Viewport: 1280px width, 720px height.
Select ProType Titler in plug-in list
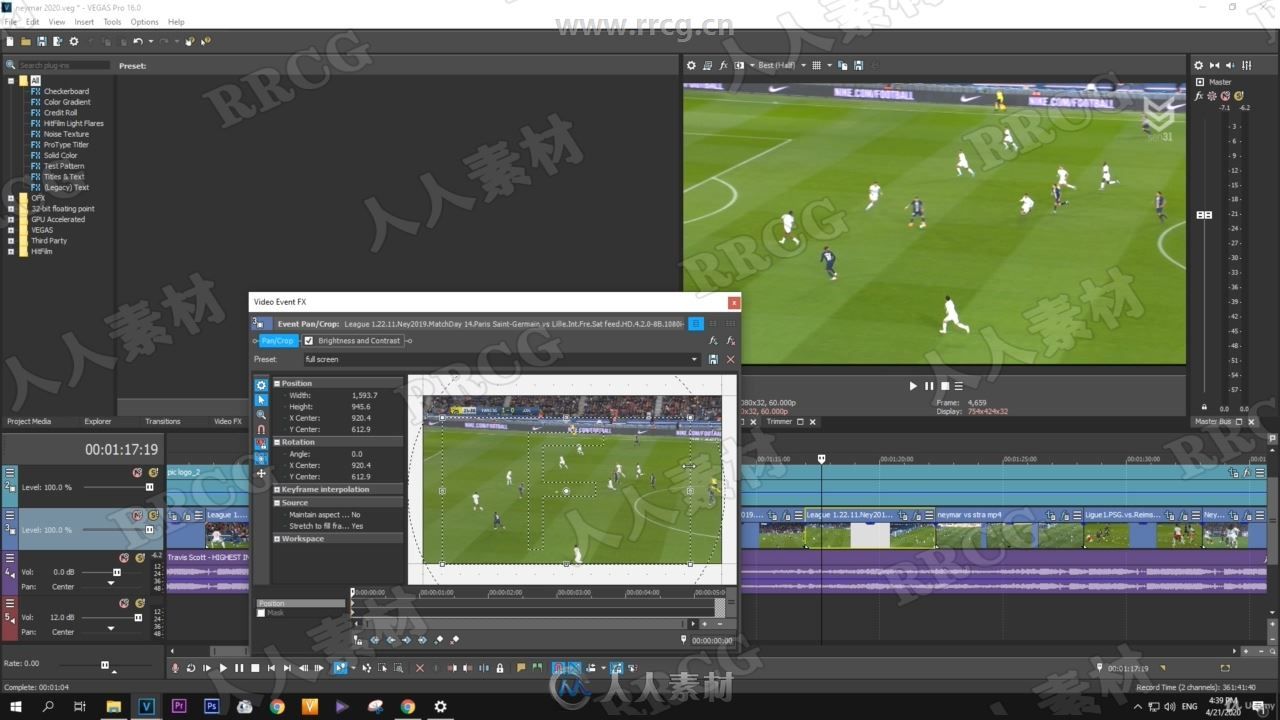coord(66,145)
